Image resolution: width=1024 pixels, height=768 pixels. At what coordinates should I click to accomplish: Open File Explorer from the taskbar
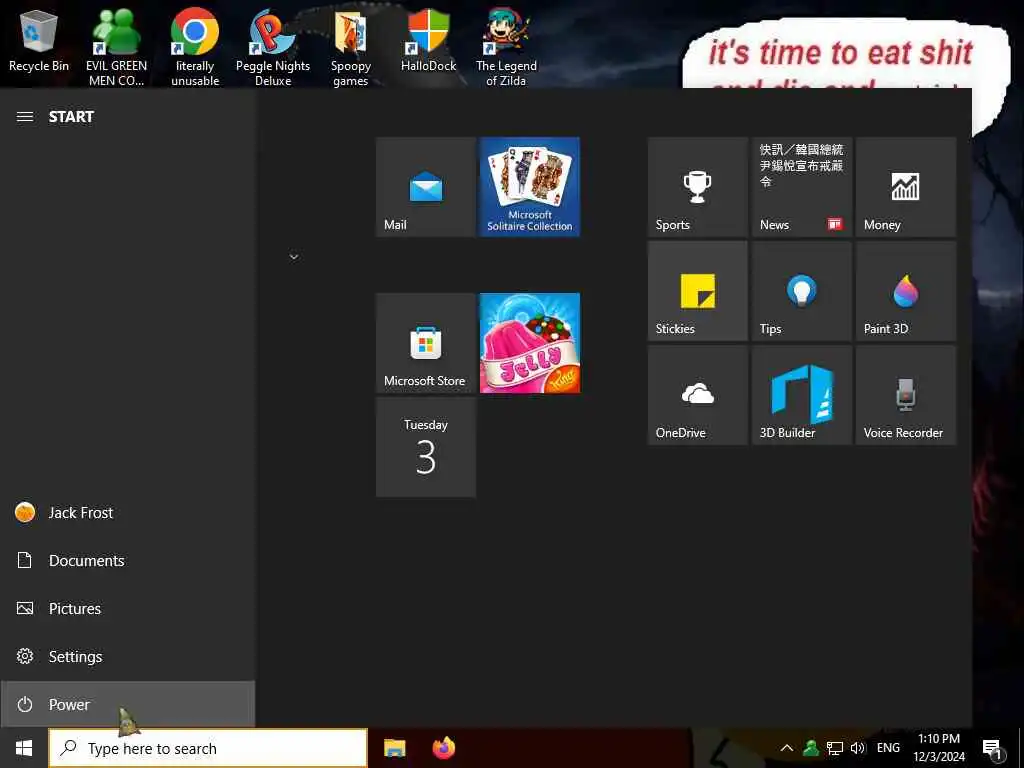pyautogui.click(x=394, y=748)
